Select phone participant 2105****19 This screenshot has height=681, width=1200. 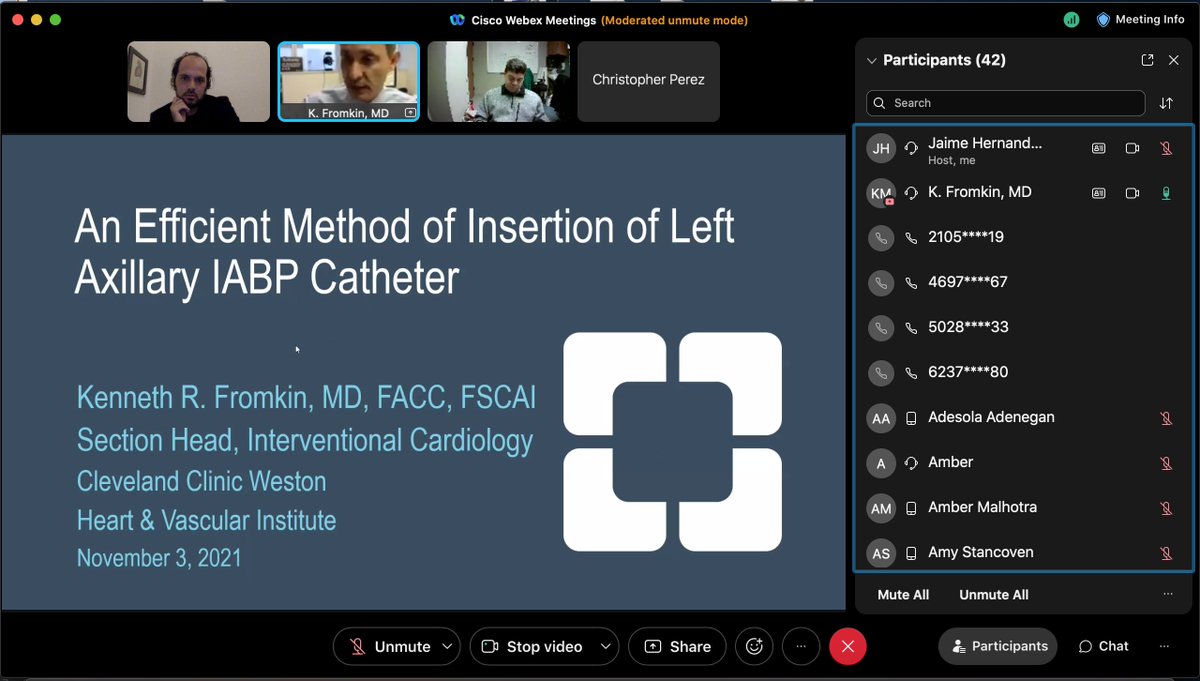pos(1023,238)
